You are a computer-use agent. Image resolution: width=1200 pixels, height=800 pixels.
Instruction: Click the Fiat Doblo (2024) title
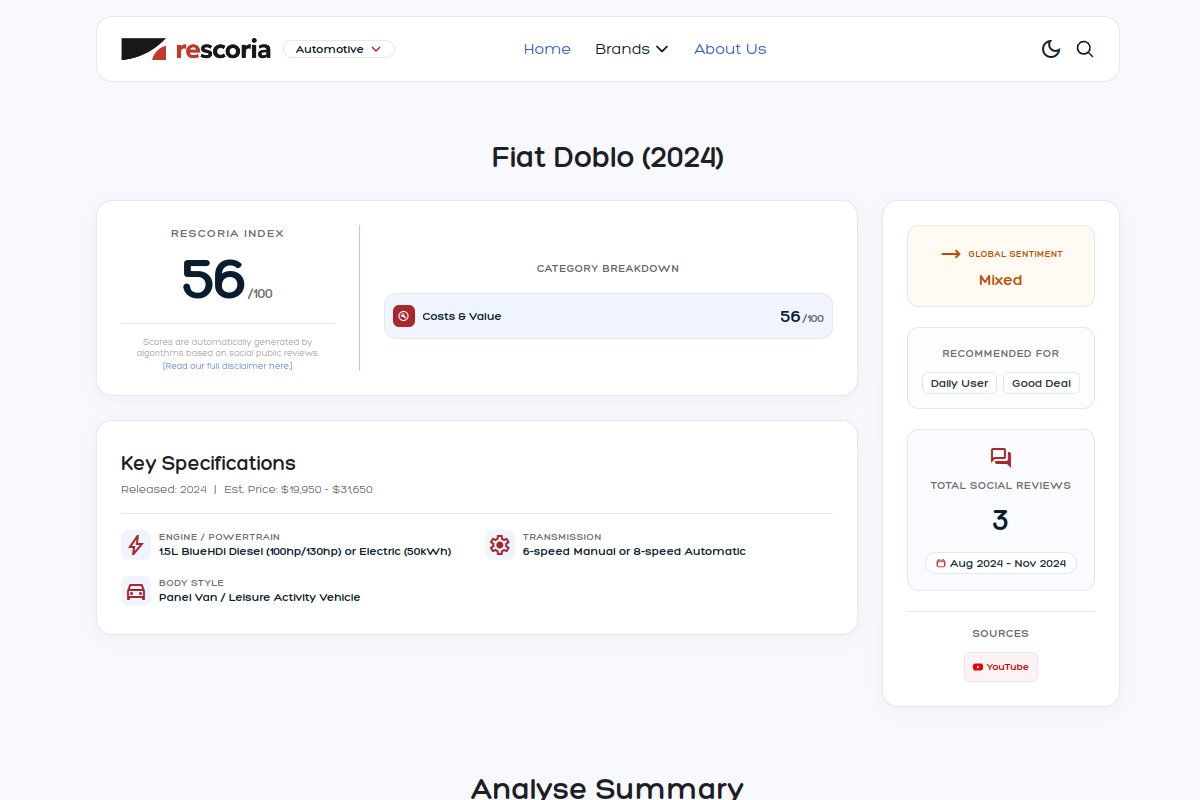point(608,157)
